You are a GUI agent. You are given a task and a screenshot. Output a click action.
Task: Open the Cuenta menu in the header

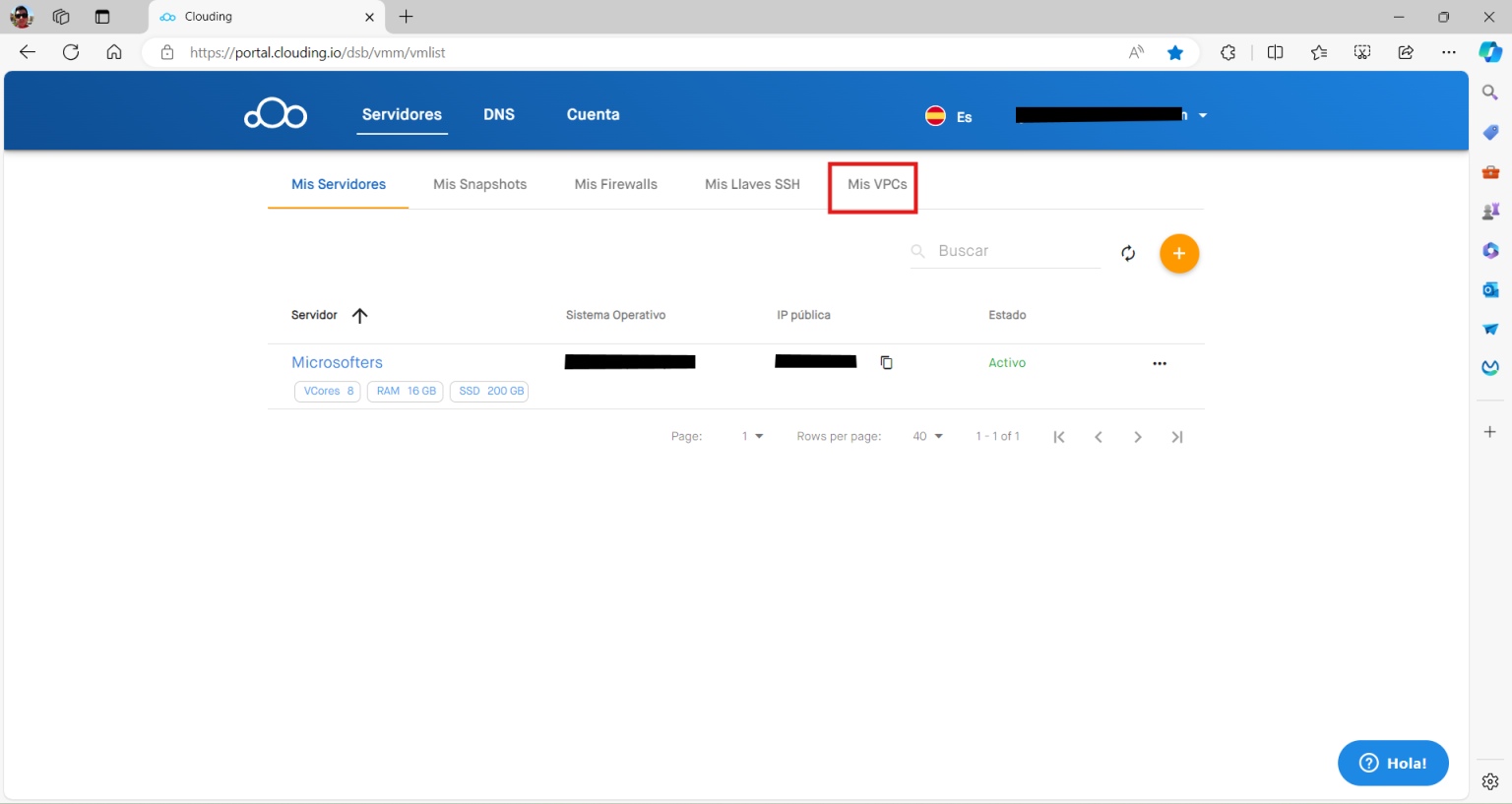coord(593,114)
